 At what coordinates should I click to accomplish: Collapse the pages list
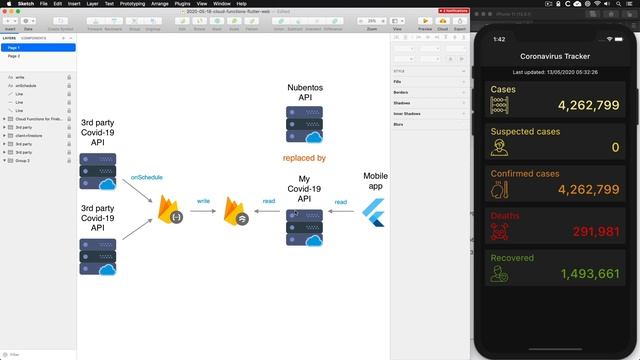(71, 38)
